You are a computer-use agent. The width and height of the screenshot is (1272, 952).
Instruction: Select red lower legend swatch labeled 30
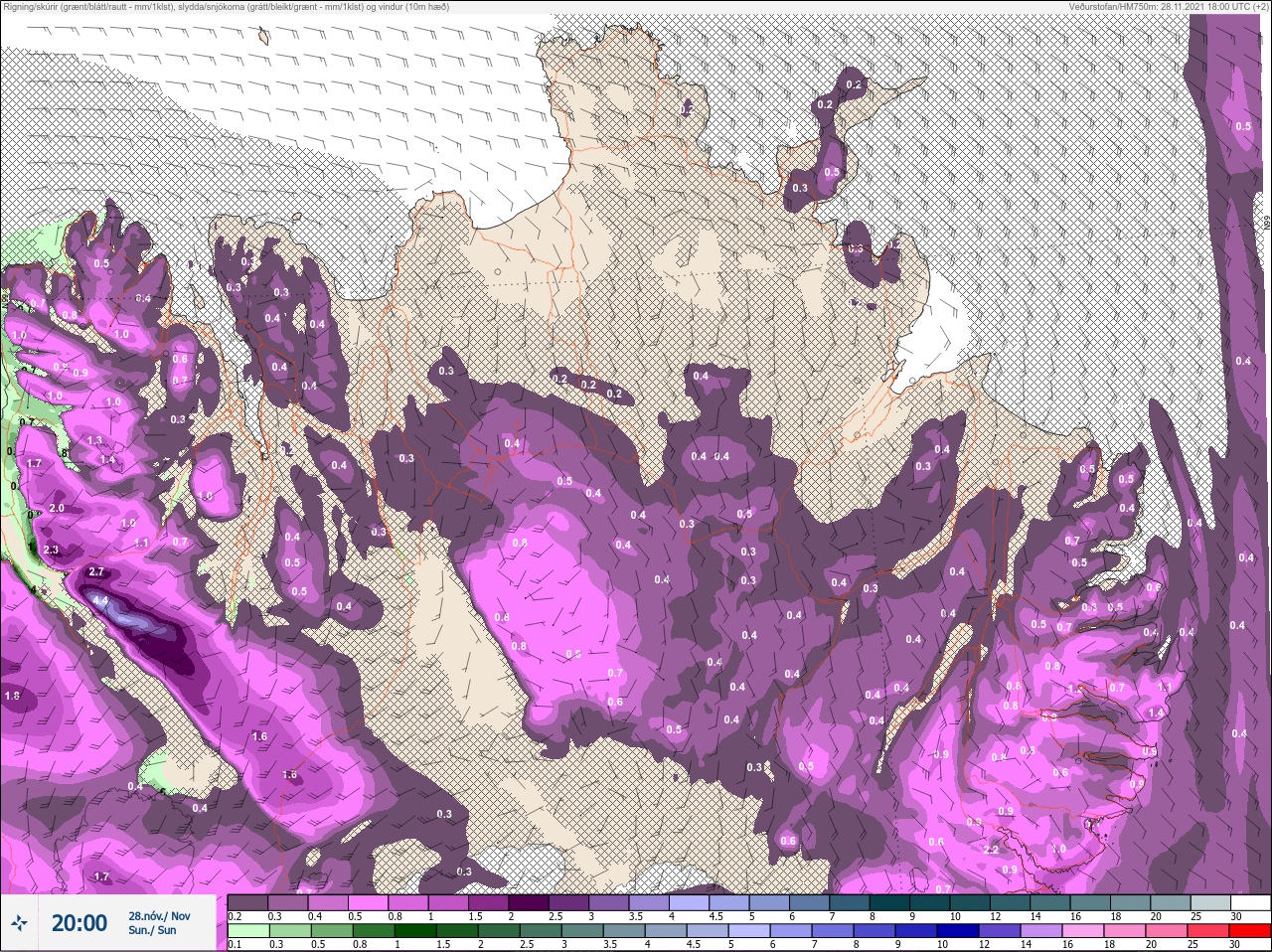pyautogui.click(x=1250, y=931)
